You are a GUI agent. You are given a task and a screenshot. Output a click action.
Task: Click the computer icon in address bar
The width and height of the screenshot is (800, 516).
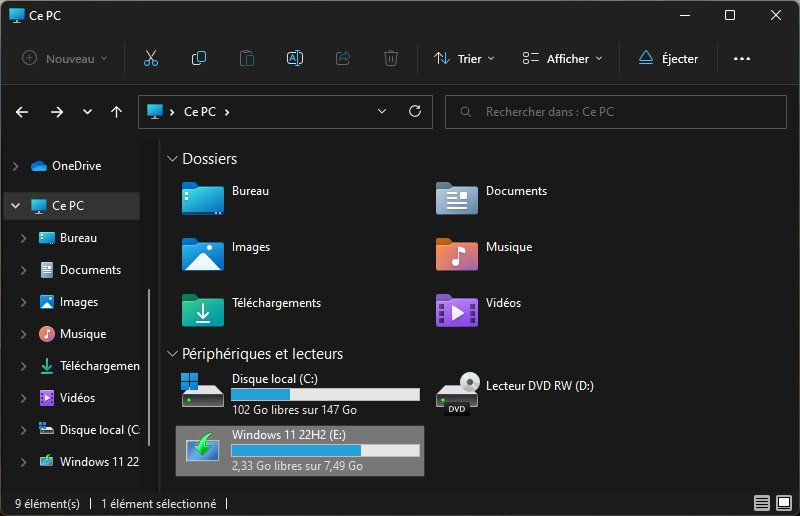pos(155,111)
